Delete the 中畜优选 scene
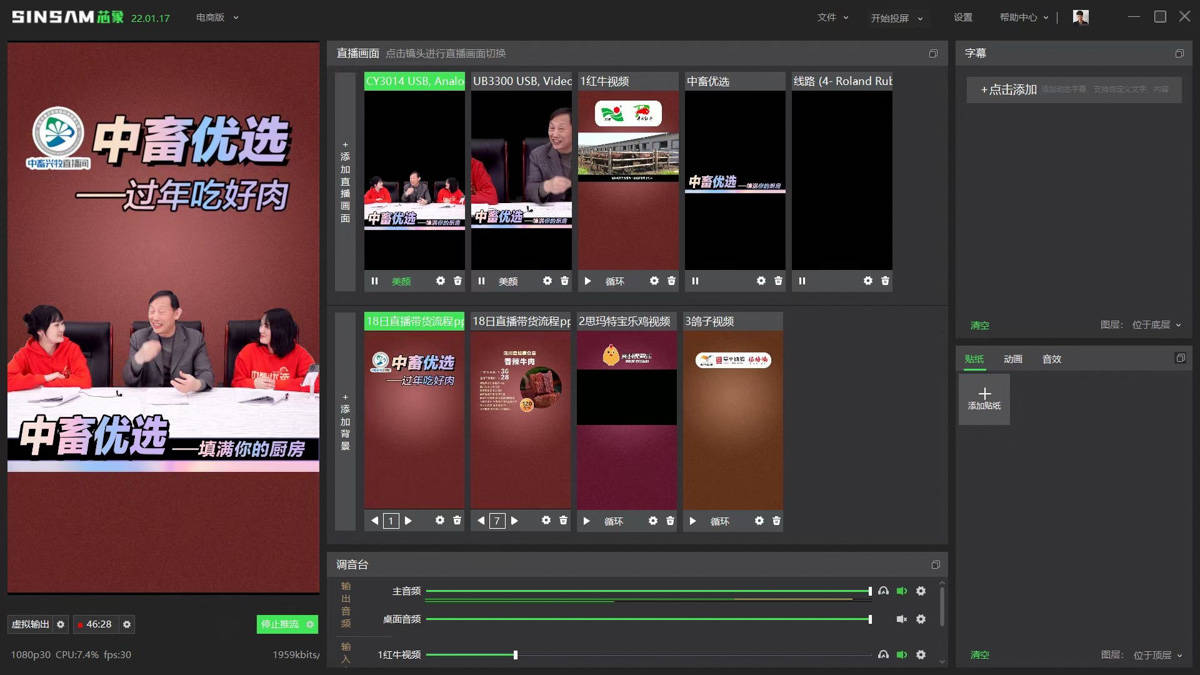The height and width of the screenshot is (675, 1200). [x=779, y=281]
